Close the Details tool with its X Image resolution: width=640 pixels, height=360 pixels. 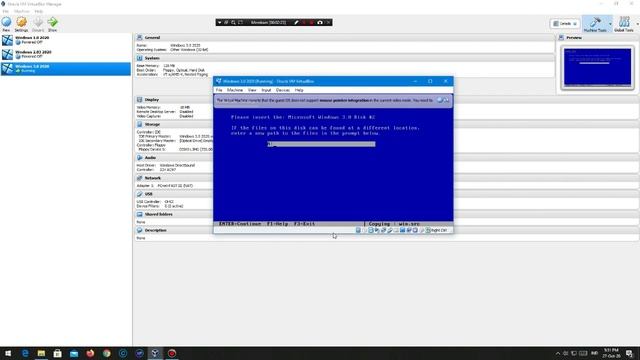pos(575,24)
